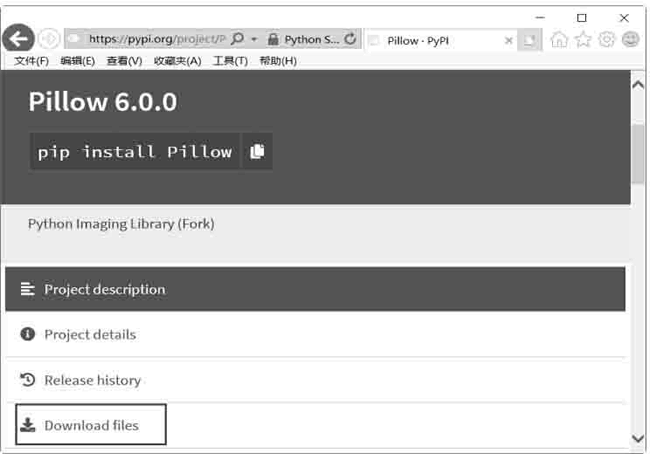Open the Project description section

(315, 289)
